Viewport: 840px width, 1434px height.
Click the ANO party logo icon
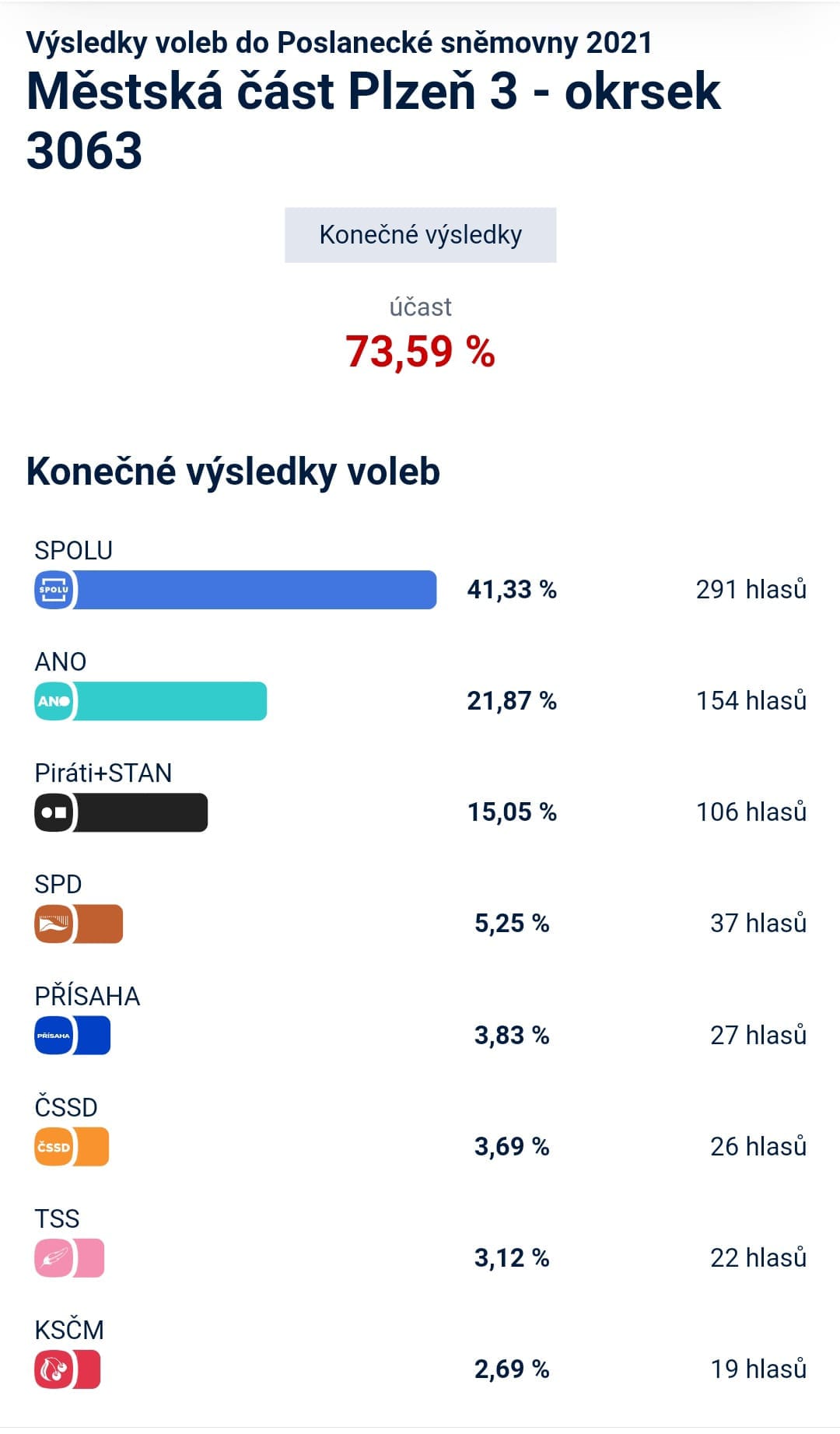point(54,701)
